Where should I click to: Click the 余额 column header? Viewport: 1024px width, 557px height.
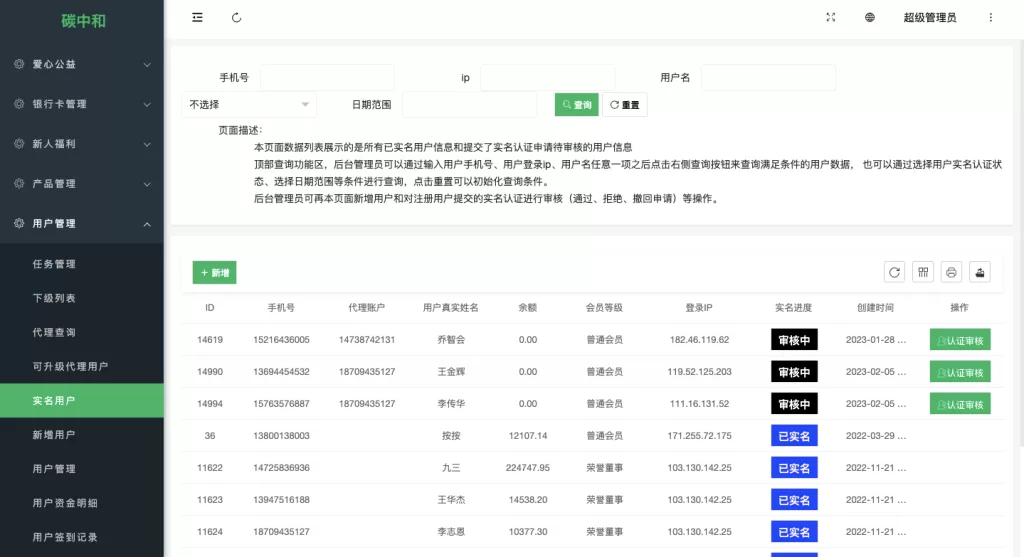[x=528, y=308]
